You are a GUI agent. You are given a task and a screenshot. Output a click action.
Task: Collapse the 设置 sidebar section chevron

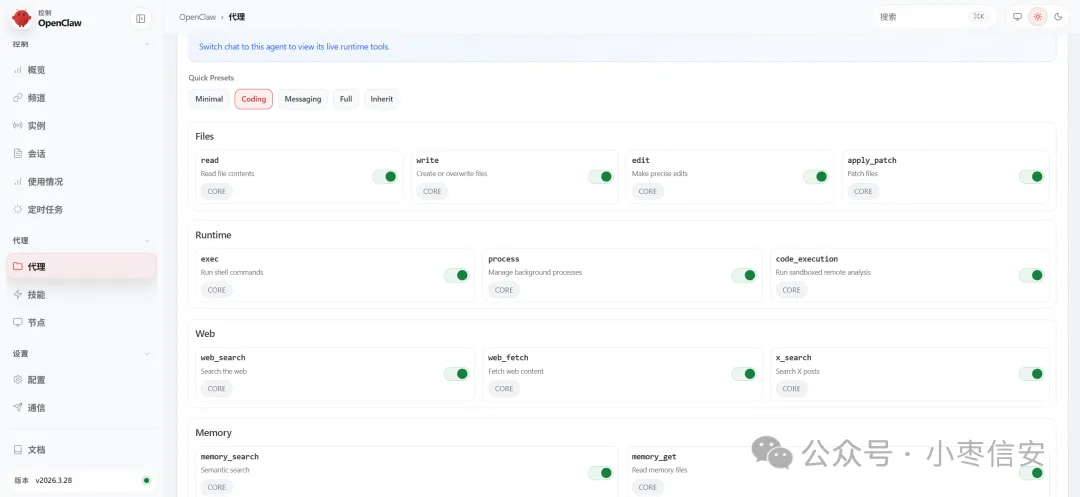(146, 354)
